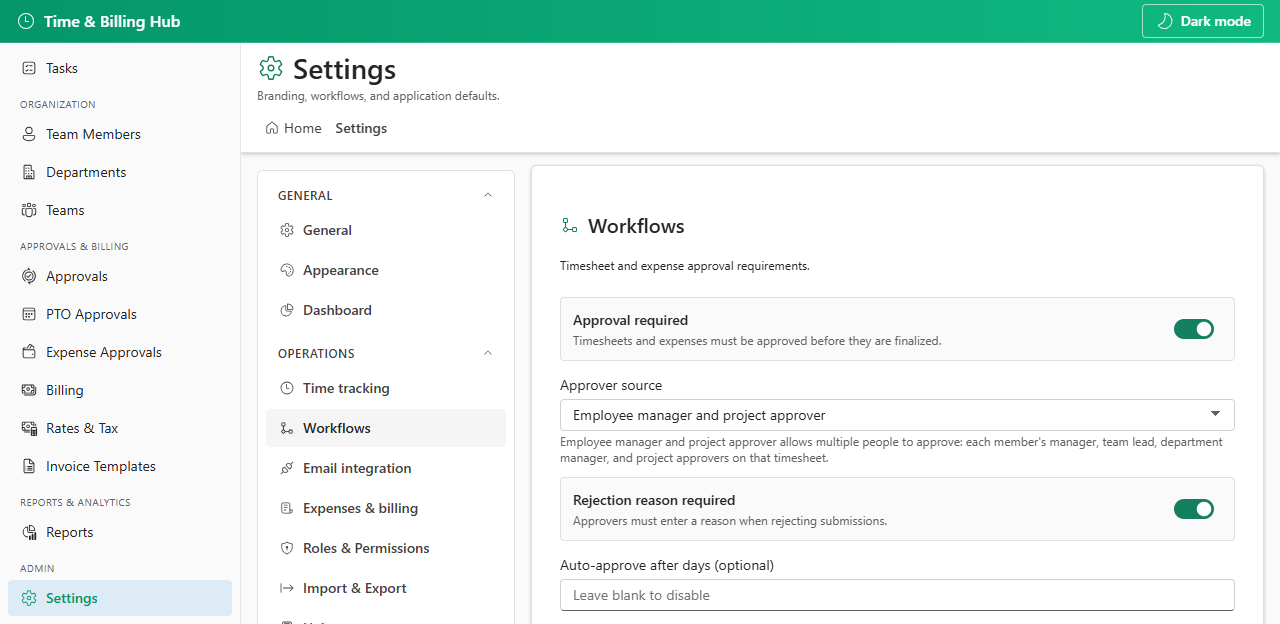
Task: Select the Expenses & billing settings item
Action: [386, 508]
